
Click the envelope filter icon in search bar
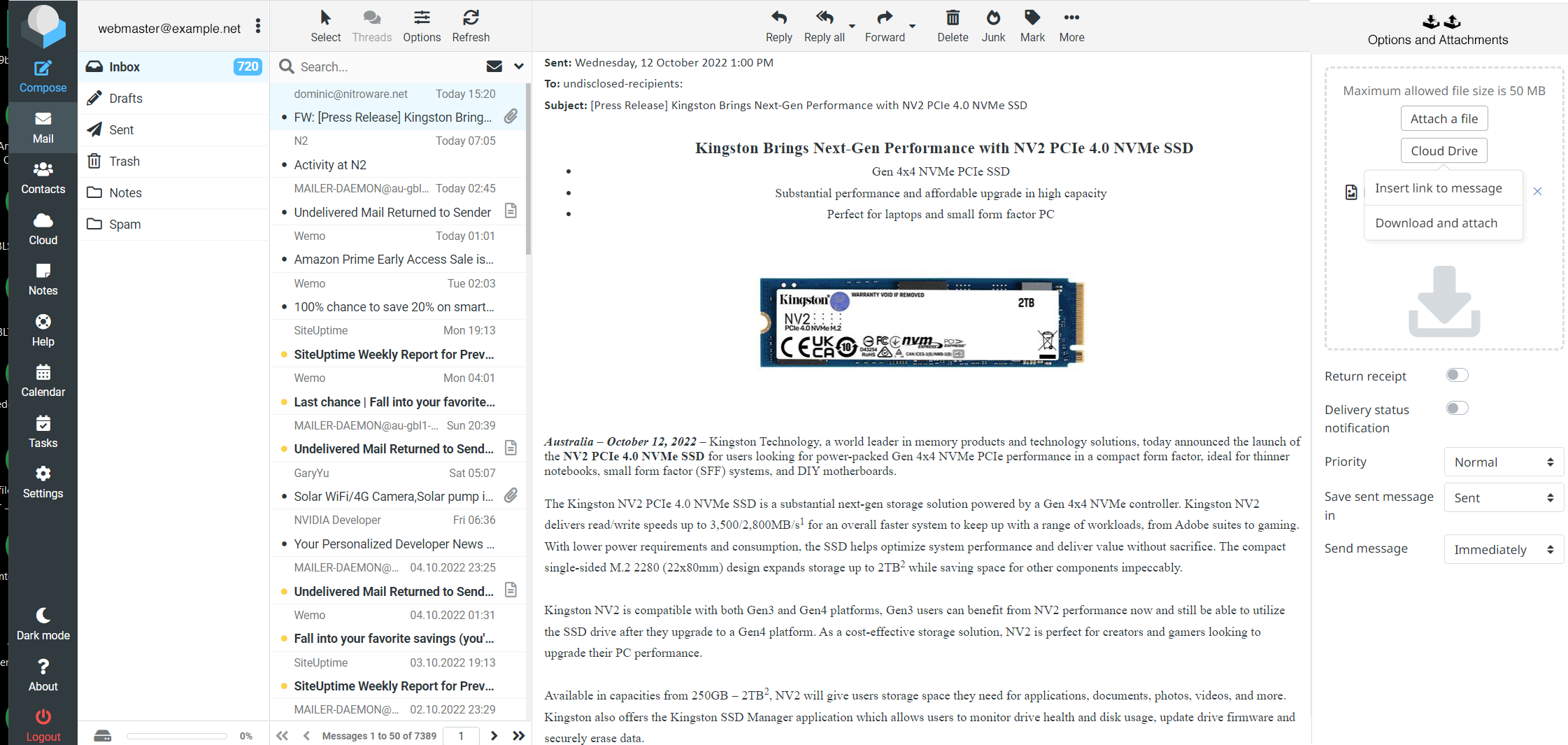pyautogui.click(x=494, y=66)
